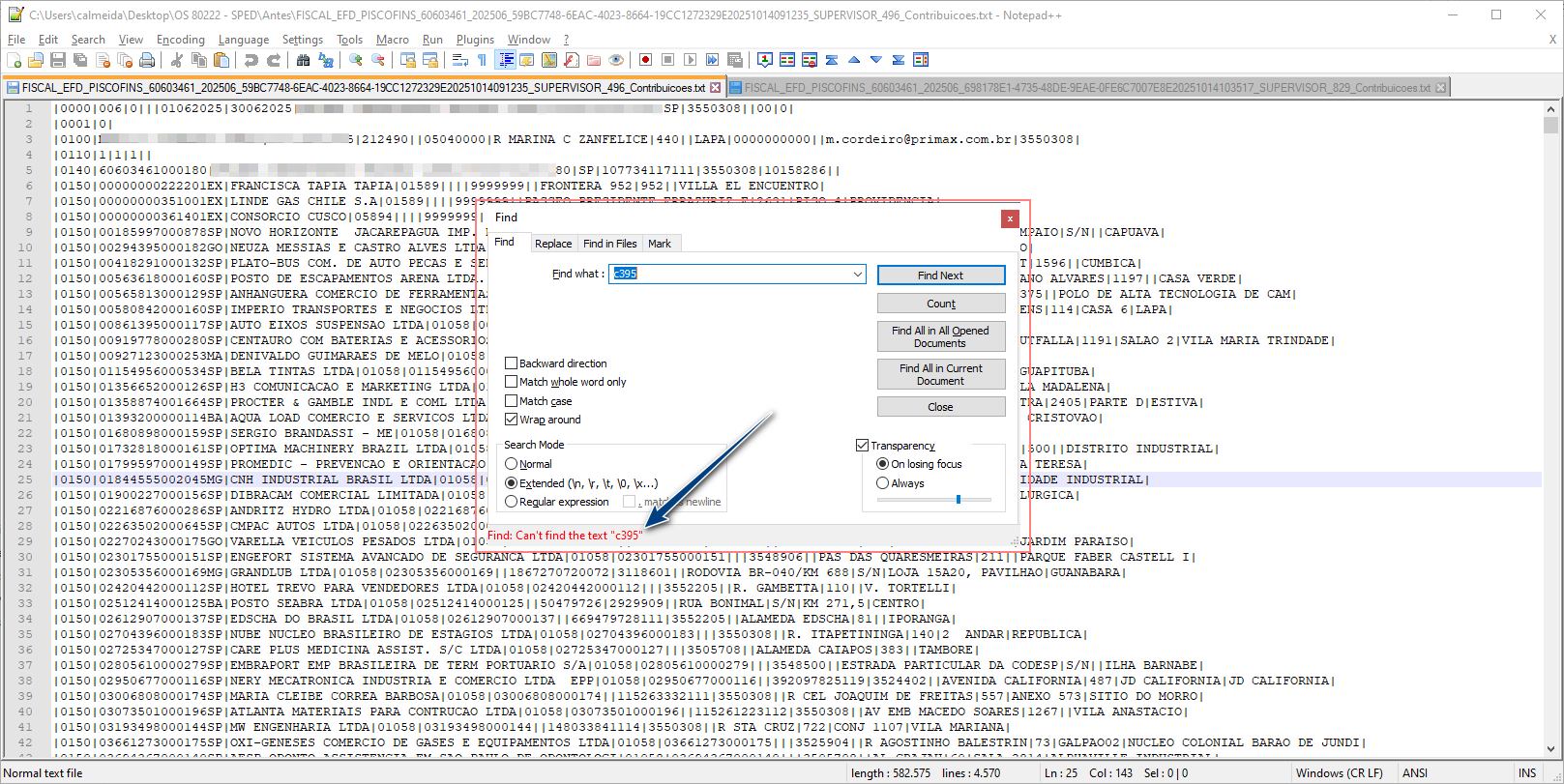
Task: Click the Start Recording macro icon
Action: (645, 60)
